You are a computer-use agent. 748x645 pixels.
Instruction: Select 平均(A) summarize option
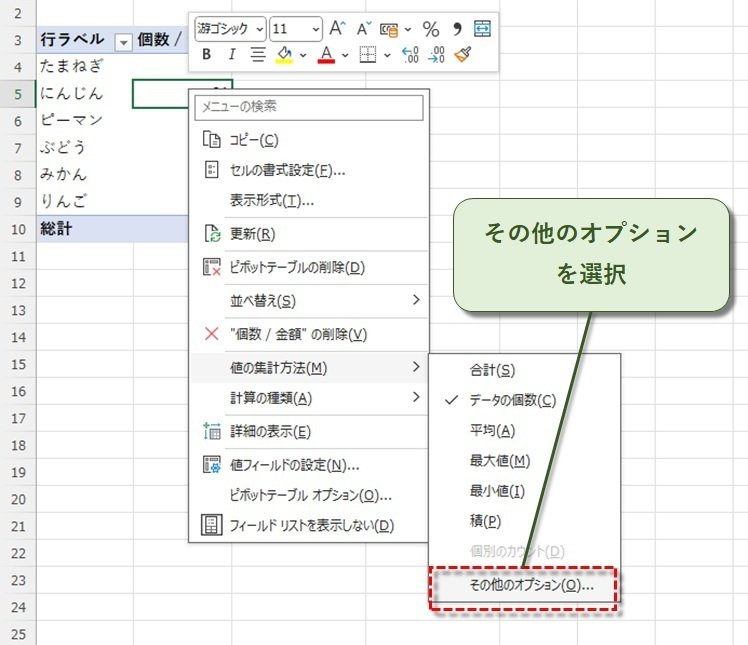click(x=524, y=431)
